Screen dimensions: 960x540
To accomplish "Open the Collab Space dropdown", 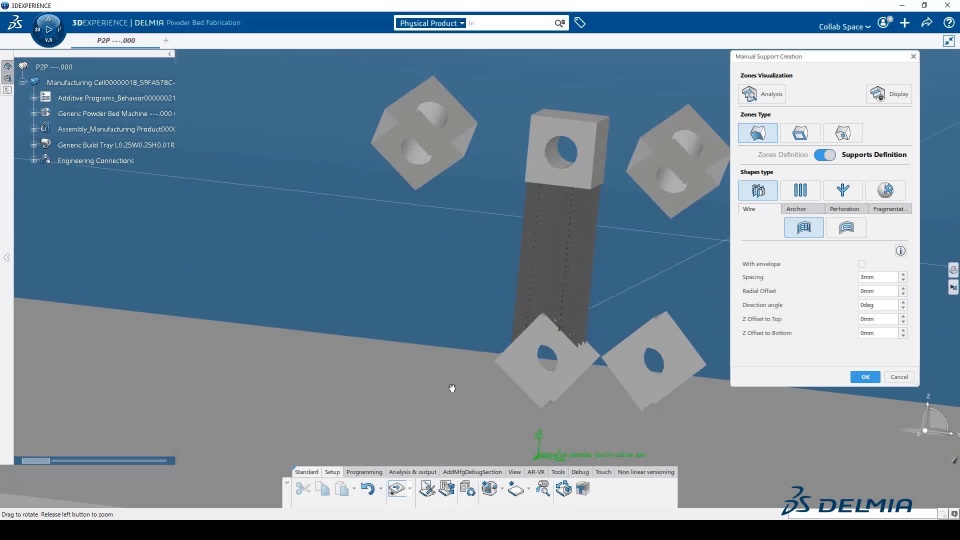I will tap(844, 27).
